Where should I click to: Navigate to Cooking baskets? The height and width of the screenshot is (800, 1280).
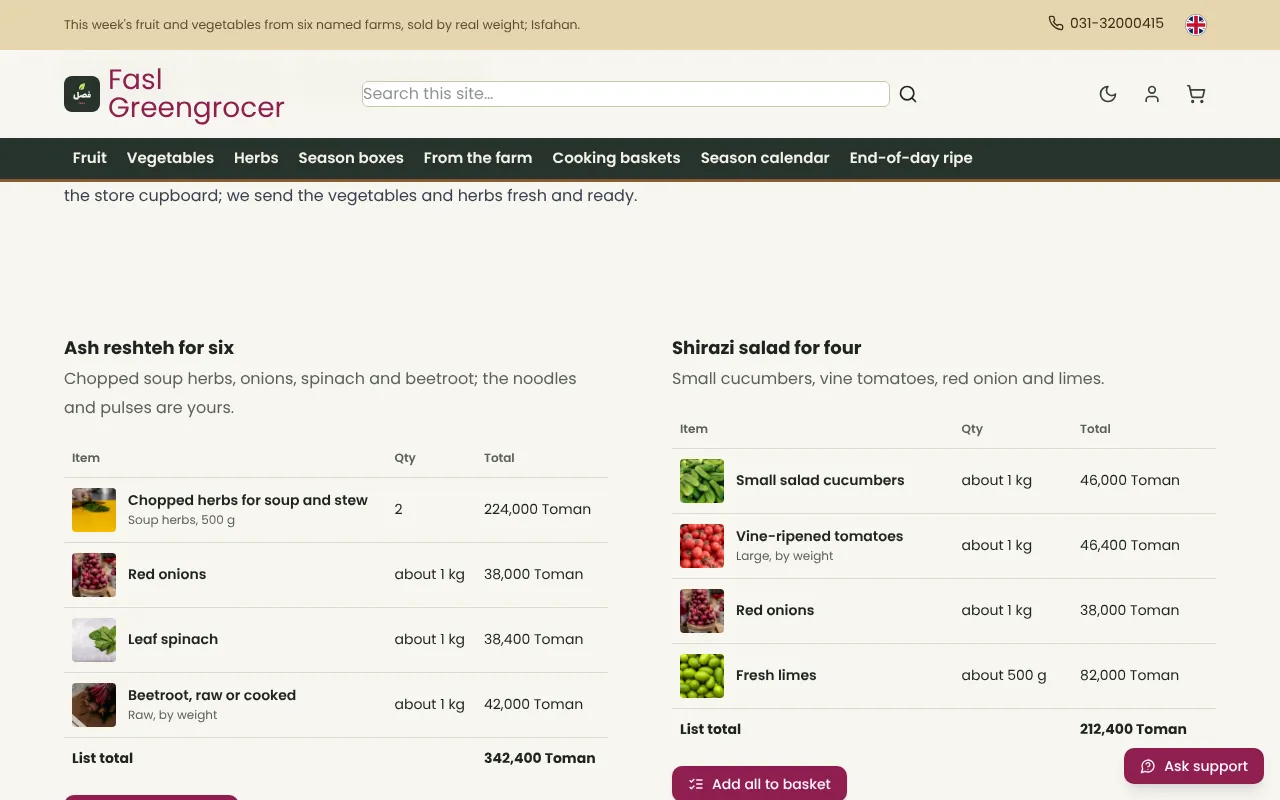(x=616, y=158)
